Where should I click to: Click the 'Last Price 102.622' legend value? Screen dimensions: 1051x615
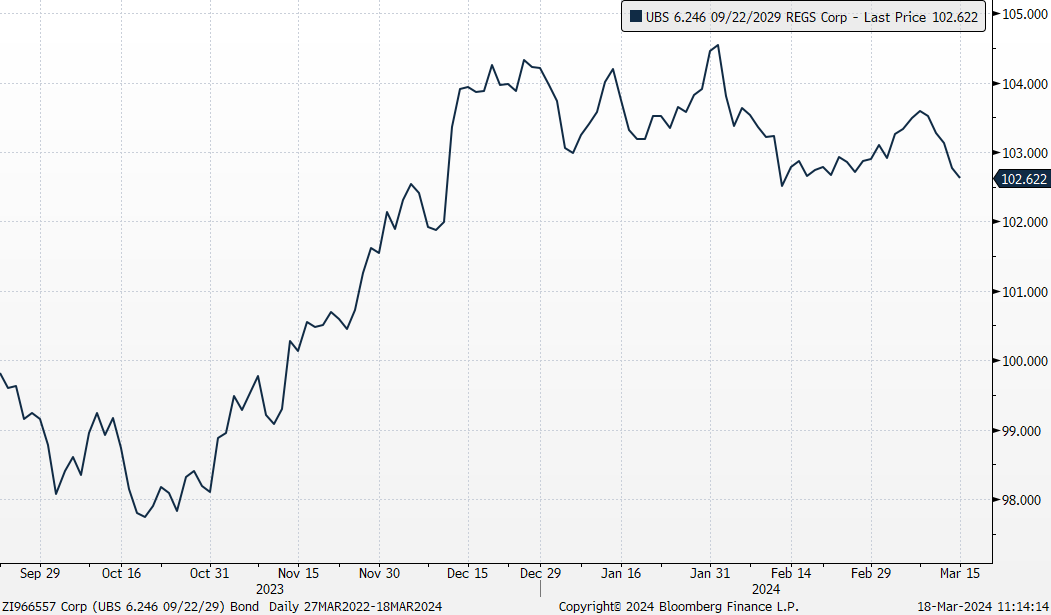coord(921,17)
